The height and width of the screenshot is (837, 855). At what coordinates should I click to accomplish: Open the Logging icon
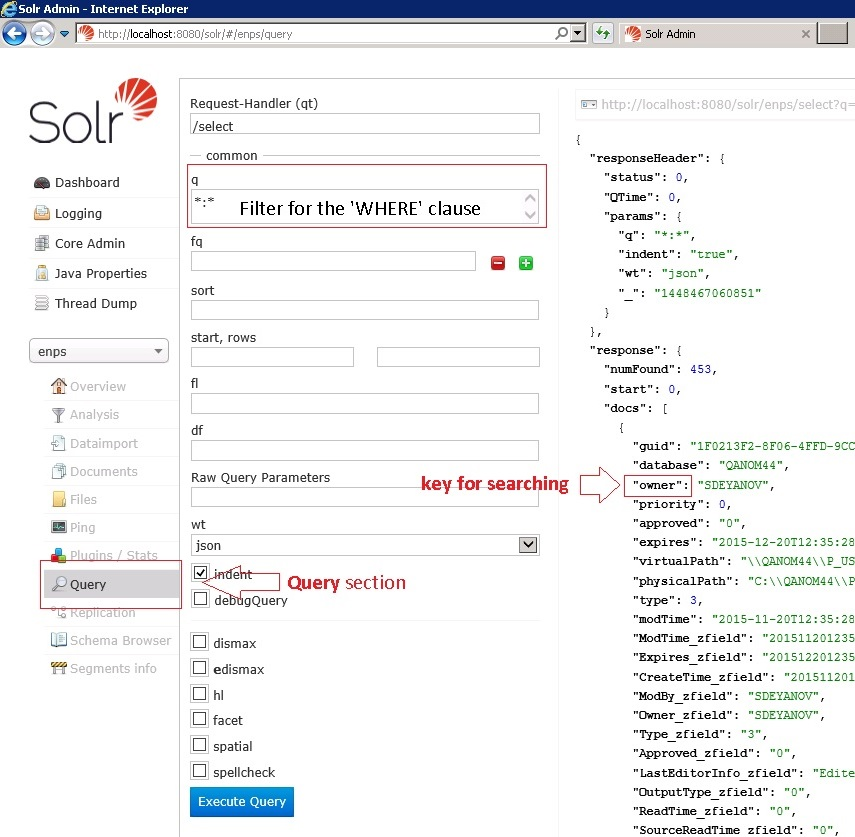tap(42, 213)
